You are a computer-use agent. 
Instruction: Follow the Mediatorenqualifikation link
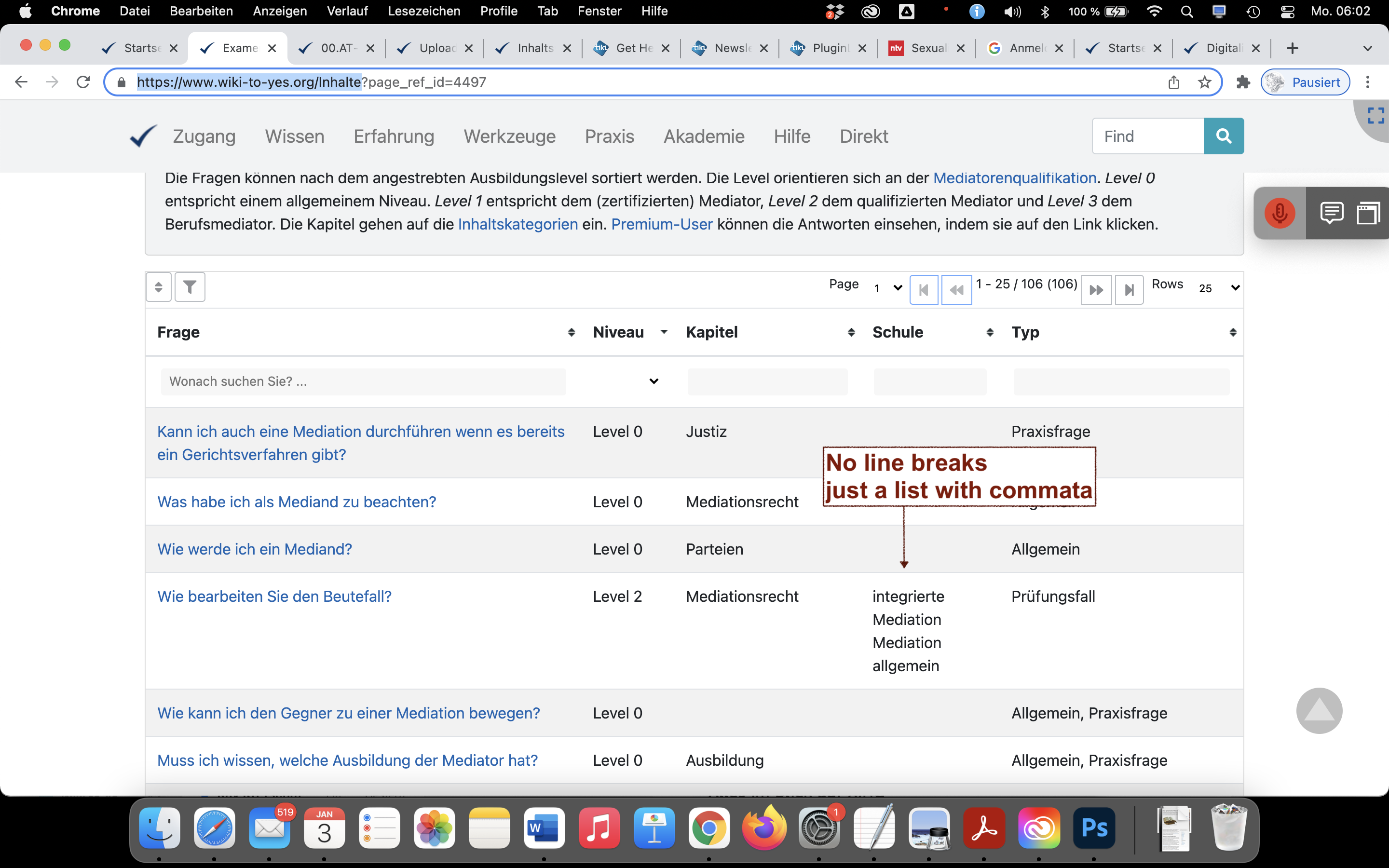point(1014,178)
